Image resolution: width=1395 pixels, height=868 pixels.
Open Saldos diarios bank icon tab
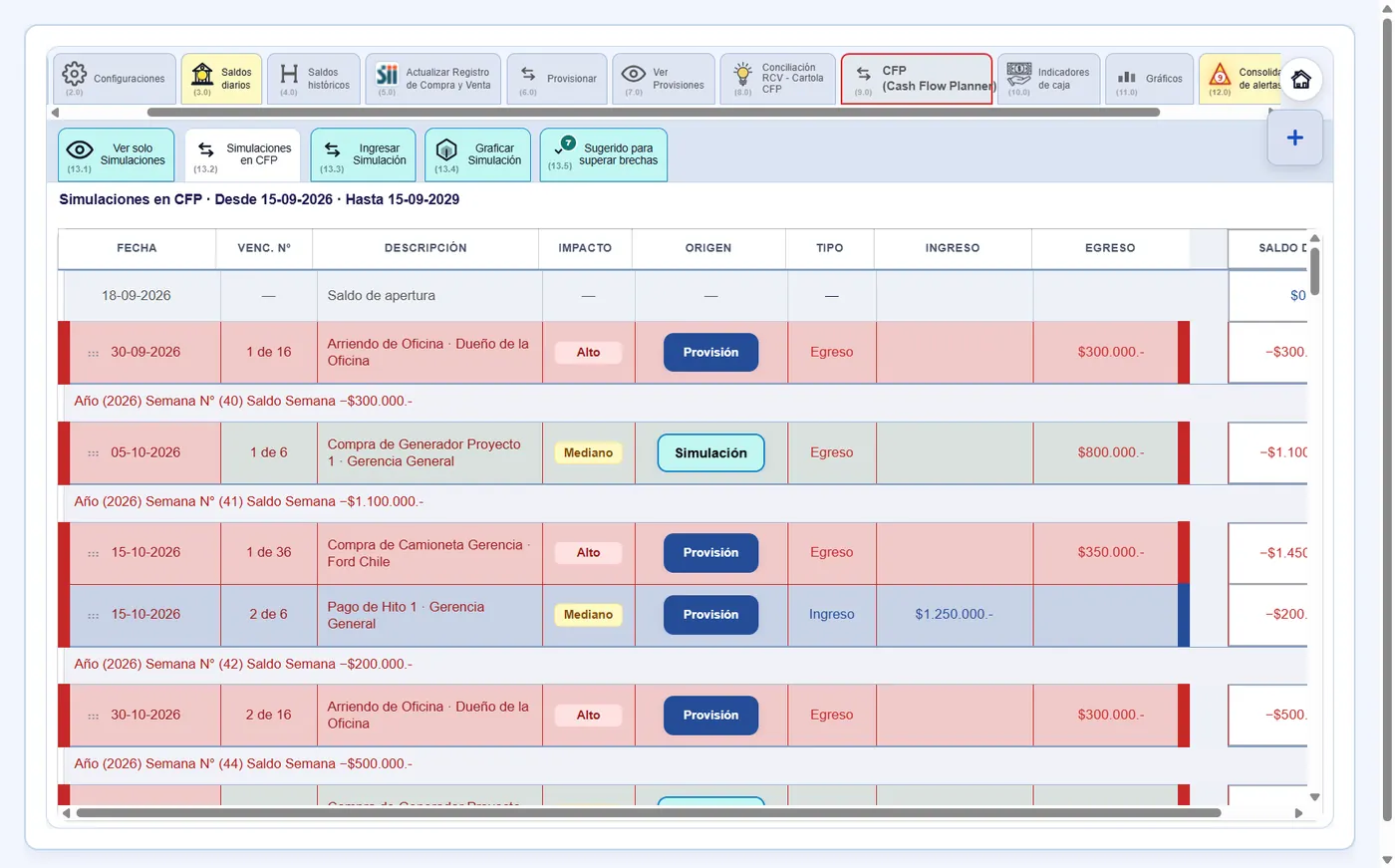[x=221, y=79]
